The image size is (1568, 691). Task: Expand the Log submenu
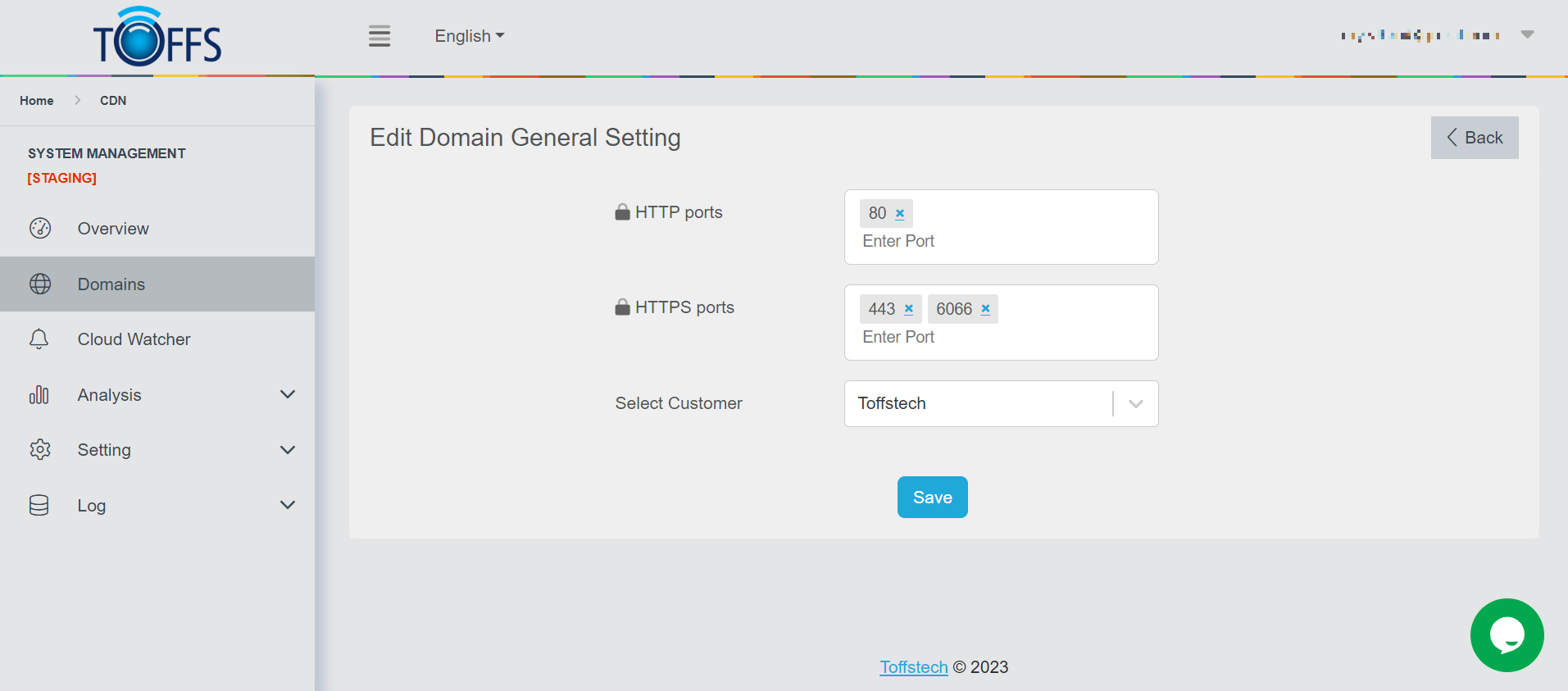pos(288,506)
